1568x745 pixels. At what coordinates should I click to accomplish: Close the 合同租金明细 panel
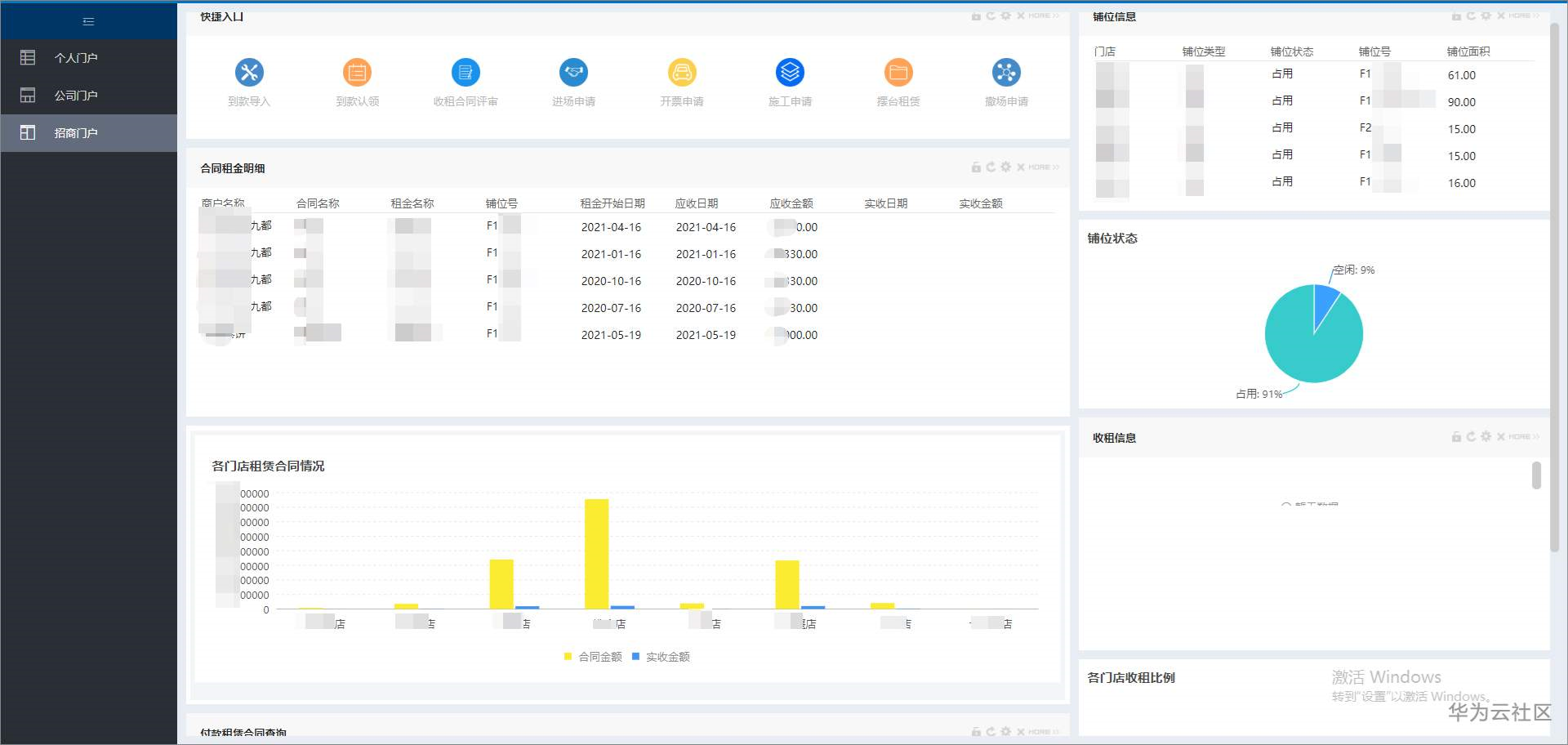1021,167
